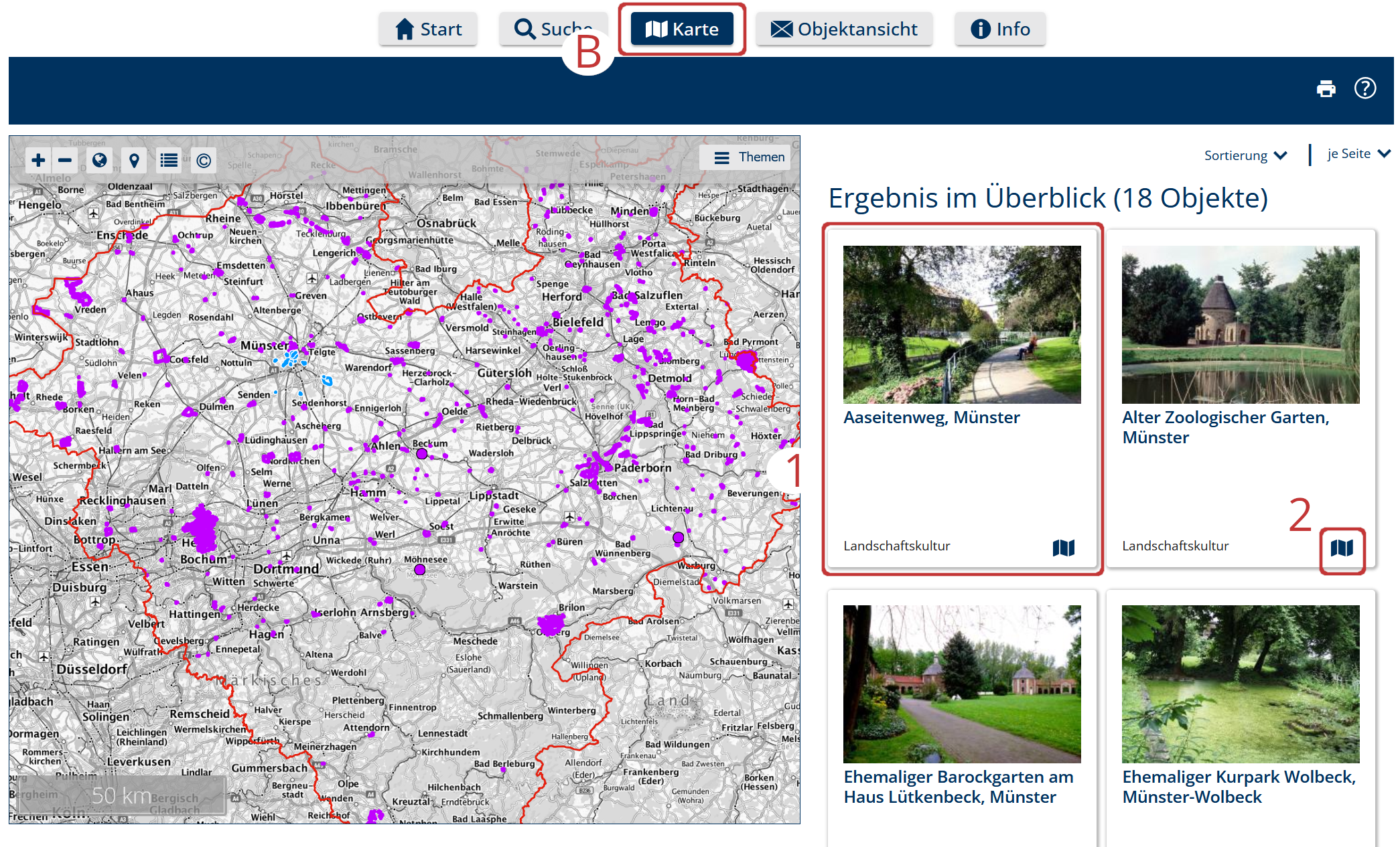Click the purple circle marker near Warburg

pos(678,538)
